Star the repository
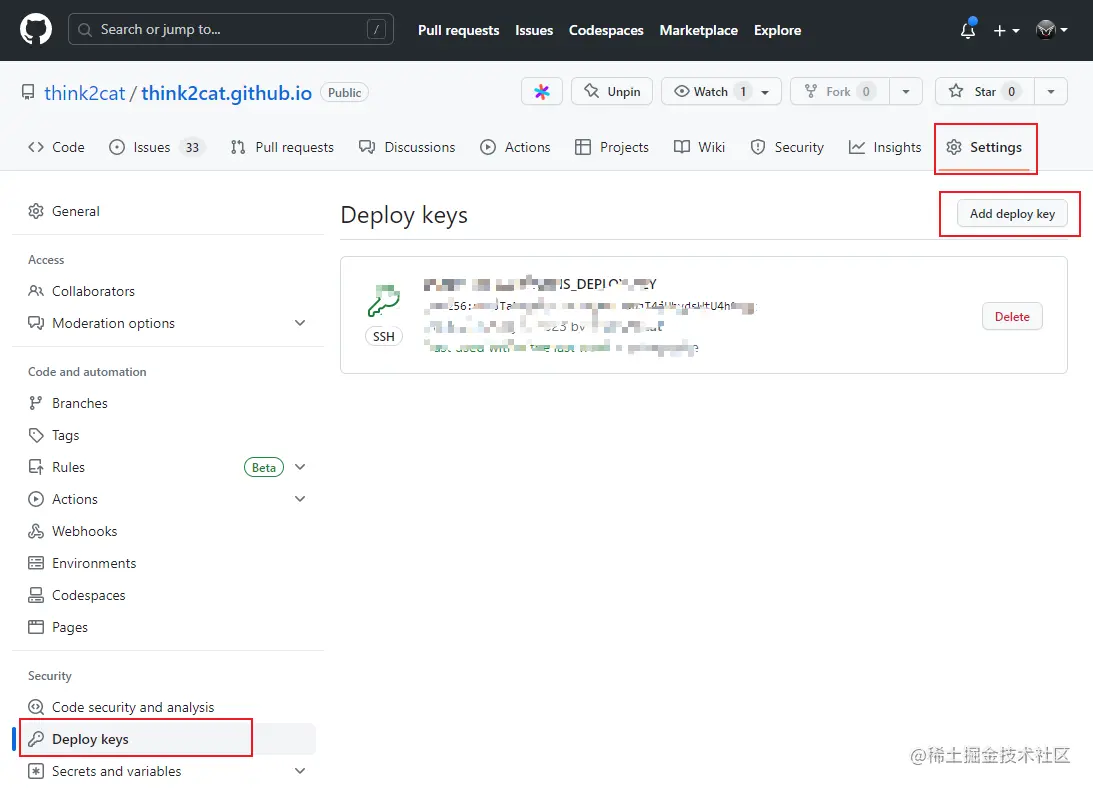 [x=984, y=91]
